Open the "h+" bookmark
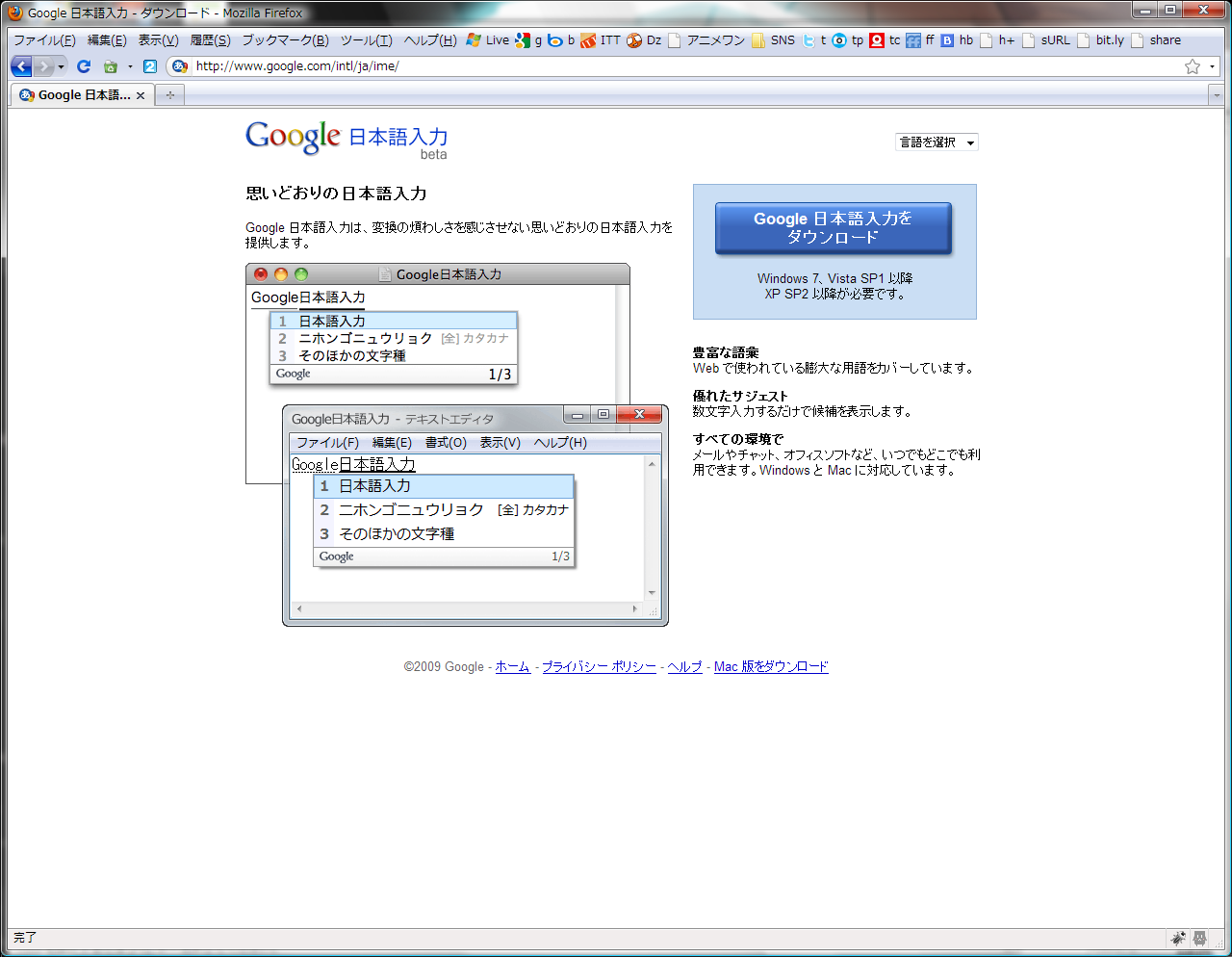This screenshot has height=957, width=1232. (998, 40)
